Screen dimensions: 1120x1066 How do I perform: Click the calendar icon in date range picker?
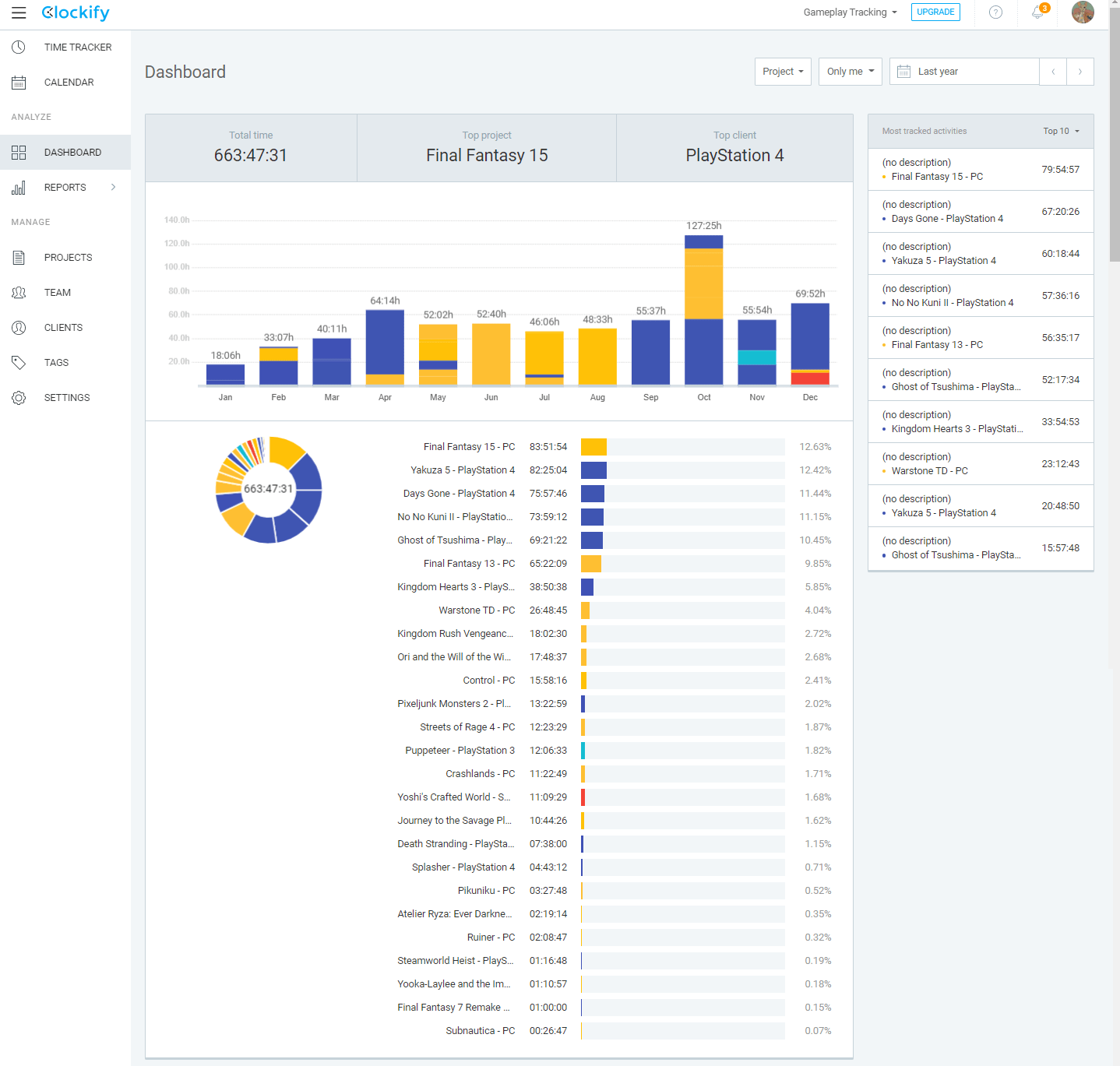[x=904, y=72]
